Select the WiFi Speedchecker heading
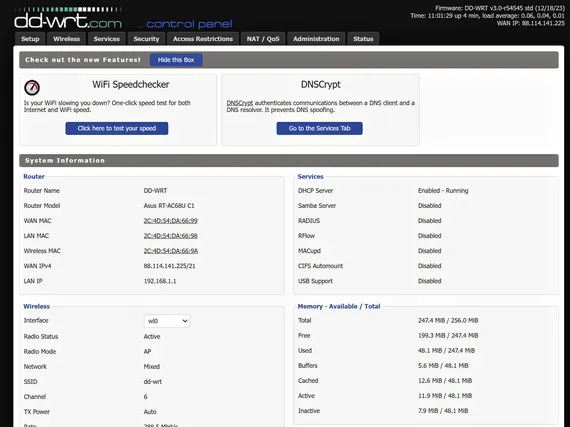 pyautogui.click(x=131, y=85)
